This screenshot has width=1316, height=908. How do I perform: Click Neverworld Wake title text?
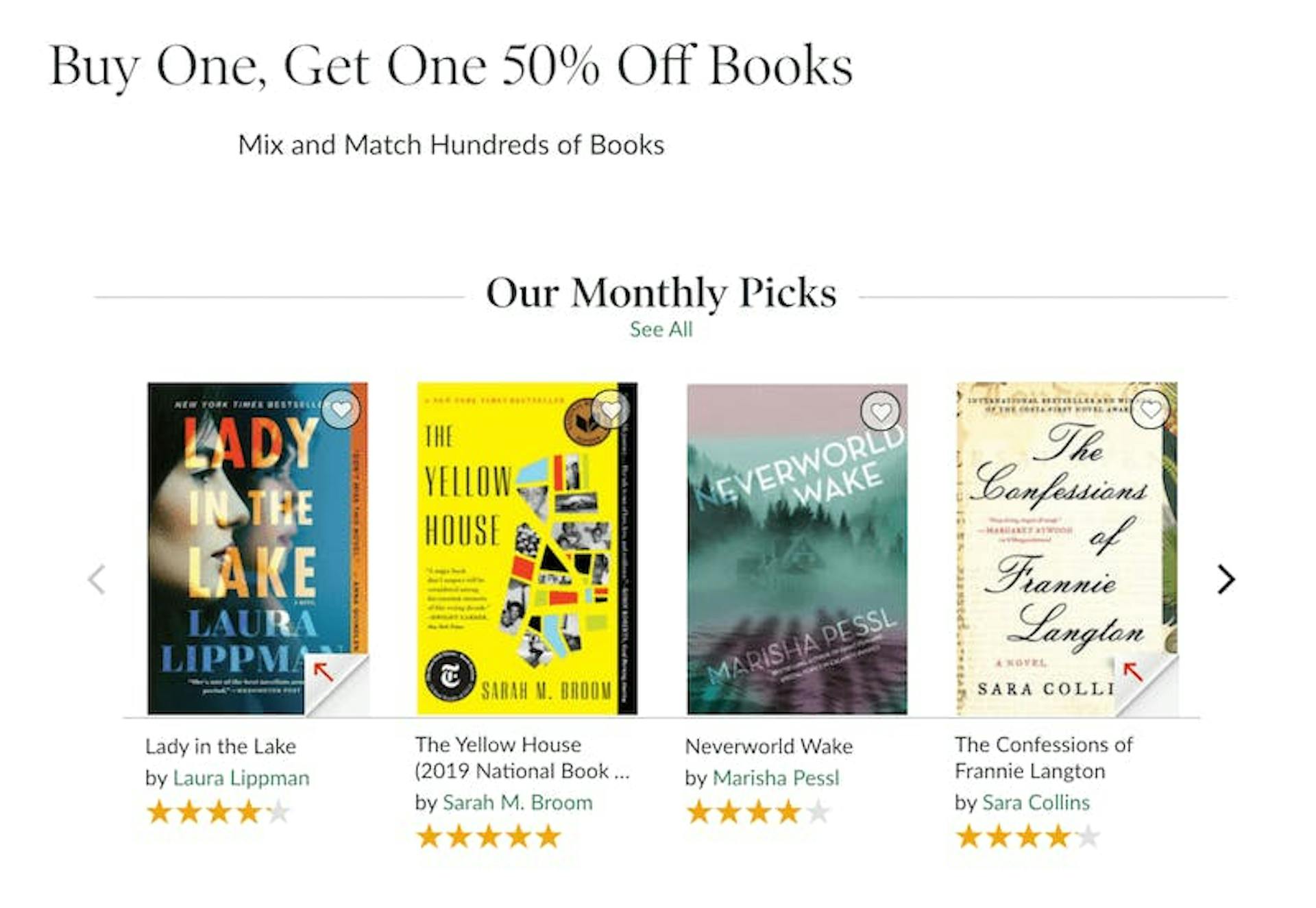pyautogui.click(x=769, y=746)
